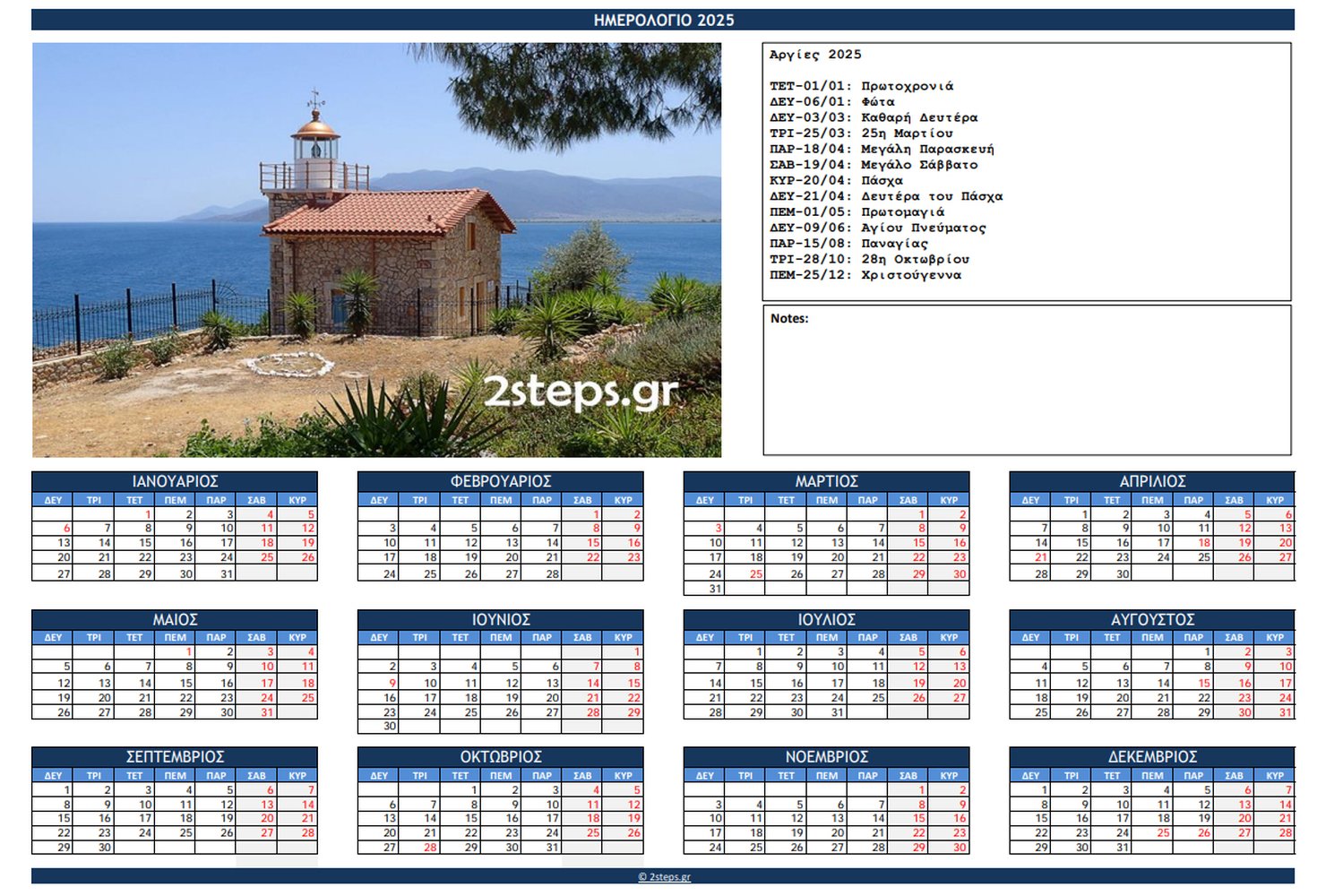Click the ΙΟΥΝΙΟΣ month header
This screenshot has height=896, width=1343.
click(x=500, y=619)
